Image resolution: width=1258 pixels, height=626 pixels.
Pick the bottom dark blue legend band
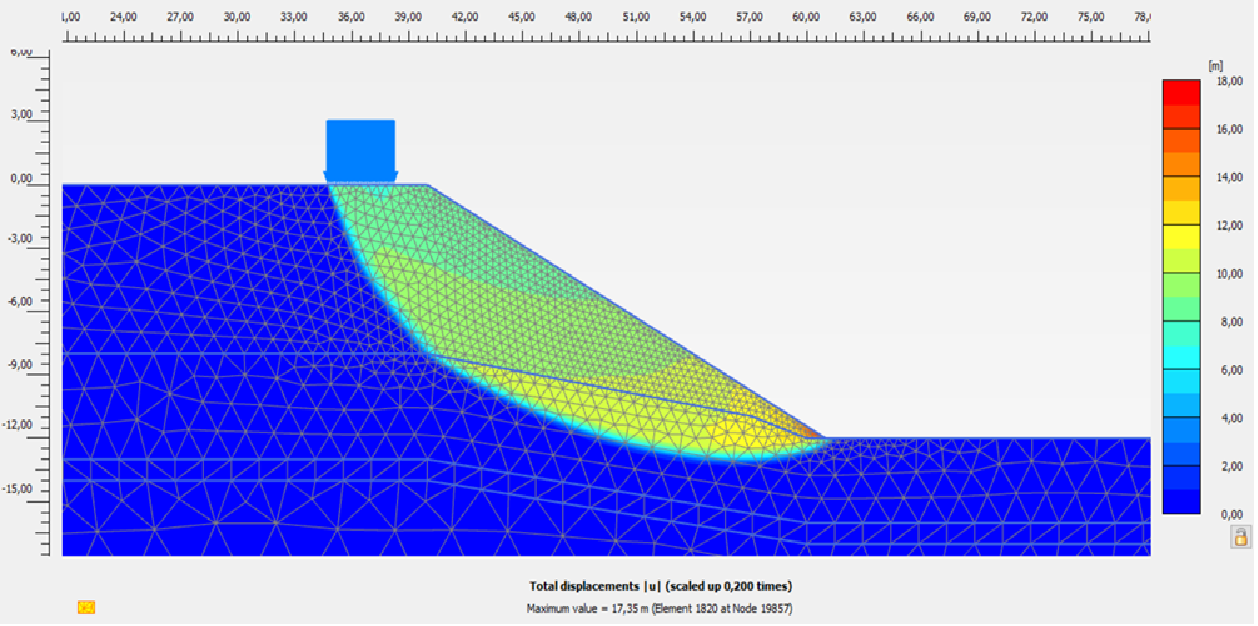[x=1181, y=502]
